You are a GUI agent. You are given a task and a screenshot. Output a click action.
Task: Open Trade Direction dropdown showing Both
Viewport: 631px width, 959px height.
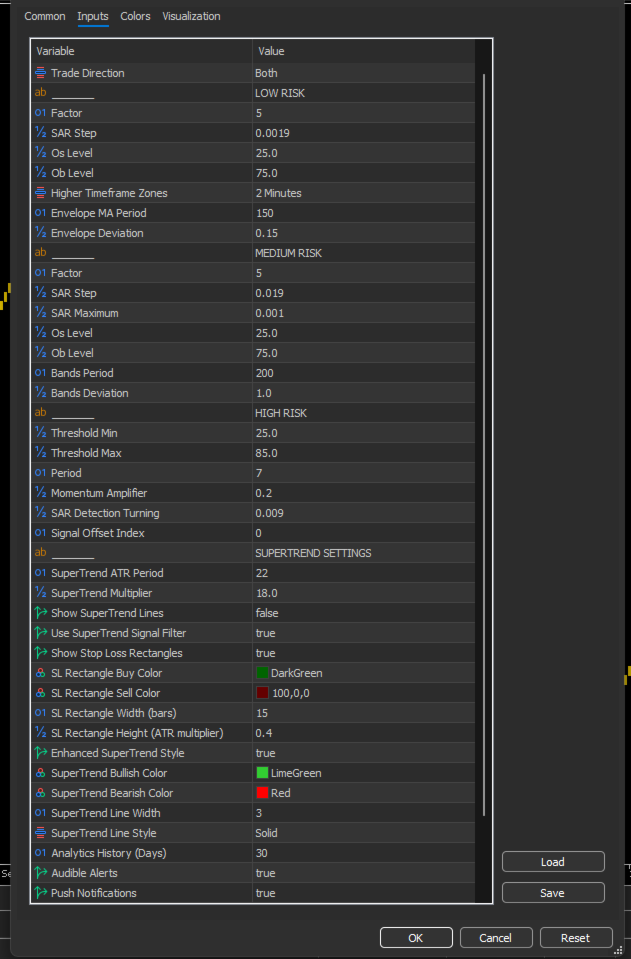click(x=364, y=73)
